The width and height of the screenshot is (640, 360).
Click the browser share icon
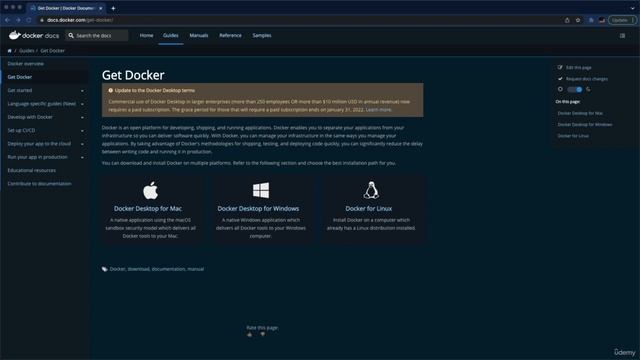567,20
